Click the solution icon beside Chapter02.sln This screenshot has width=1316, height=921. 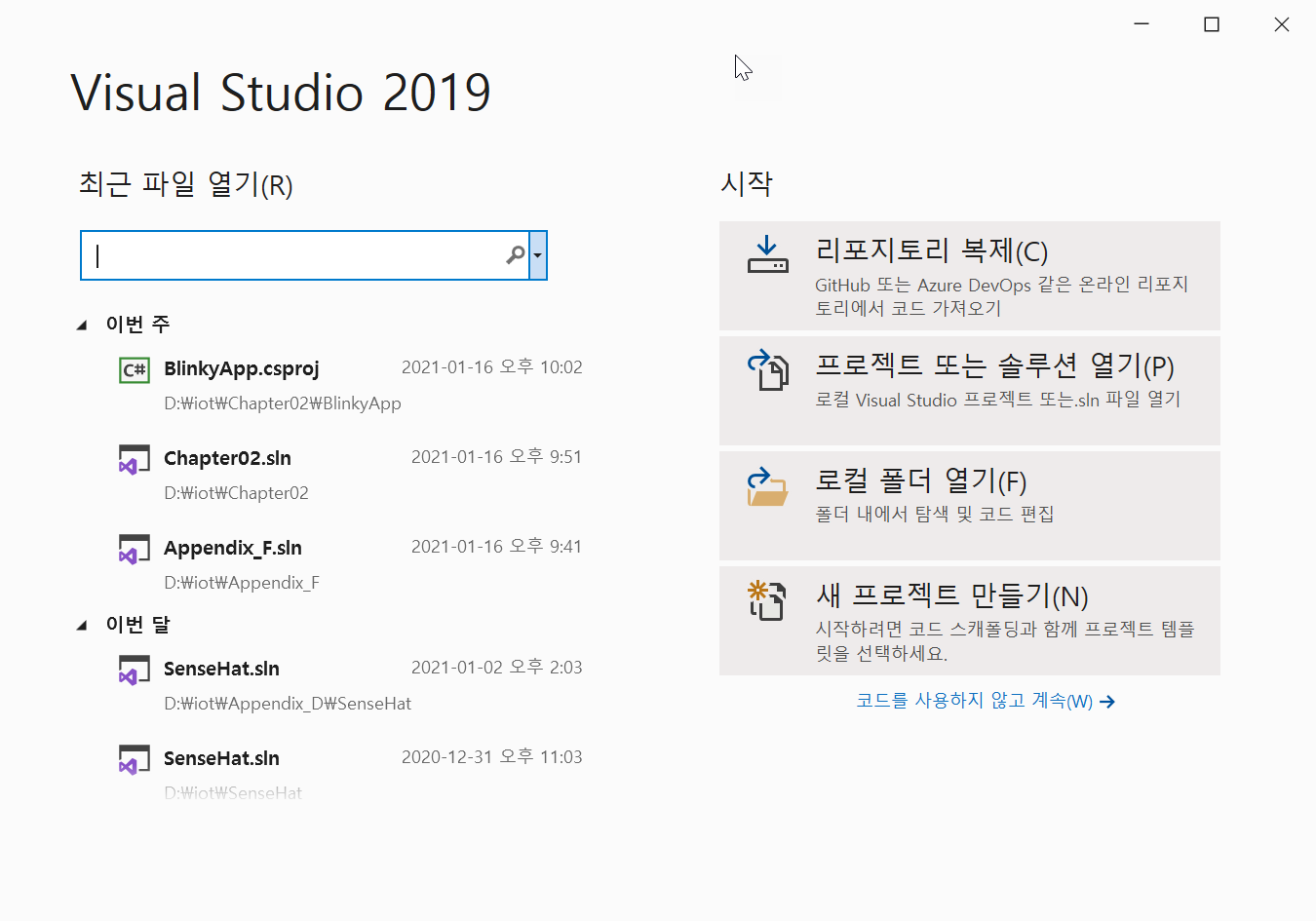coord(135,459)
